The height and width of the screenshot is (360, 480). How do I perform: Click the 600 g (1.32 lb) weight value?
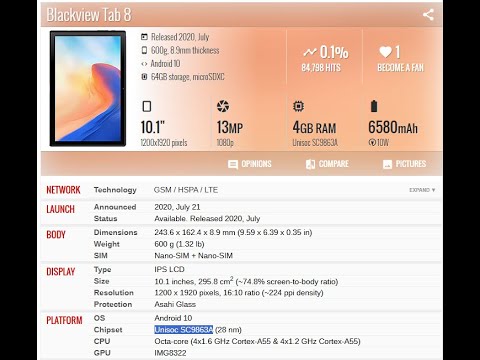[x=179, y=244]
